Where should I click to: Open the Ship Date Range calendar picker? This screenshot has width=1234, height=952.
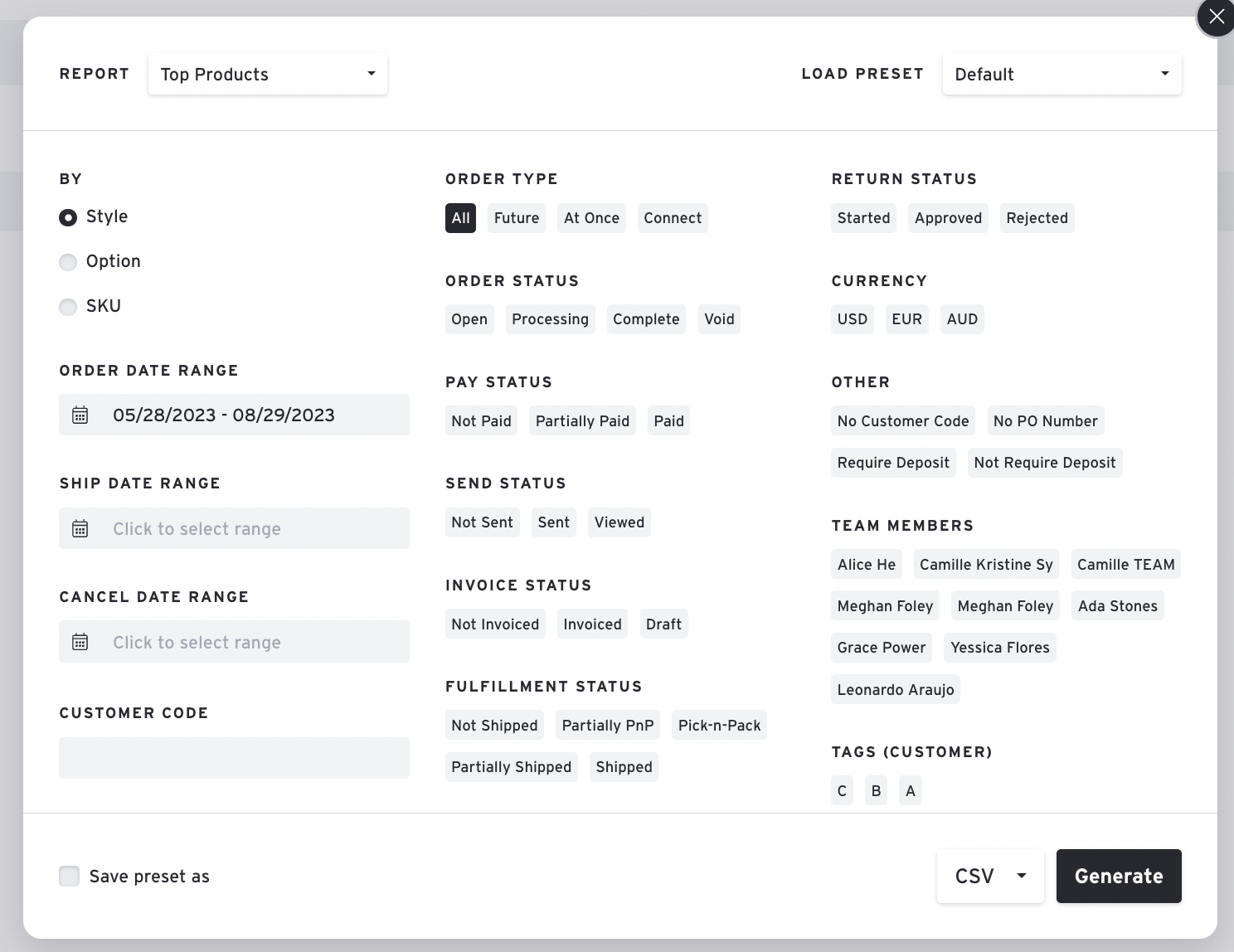[x=234, y=528]
